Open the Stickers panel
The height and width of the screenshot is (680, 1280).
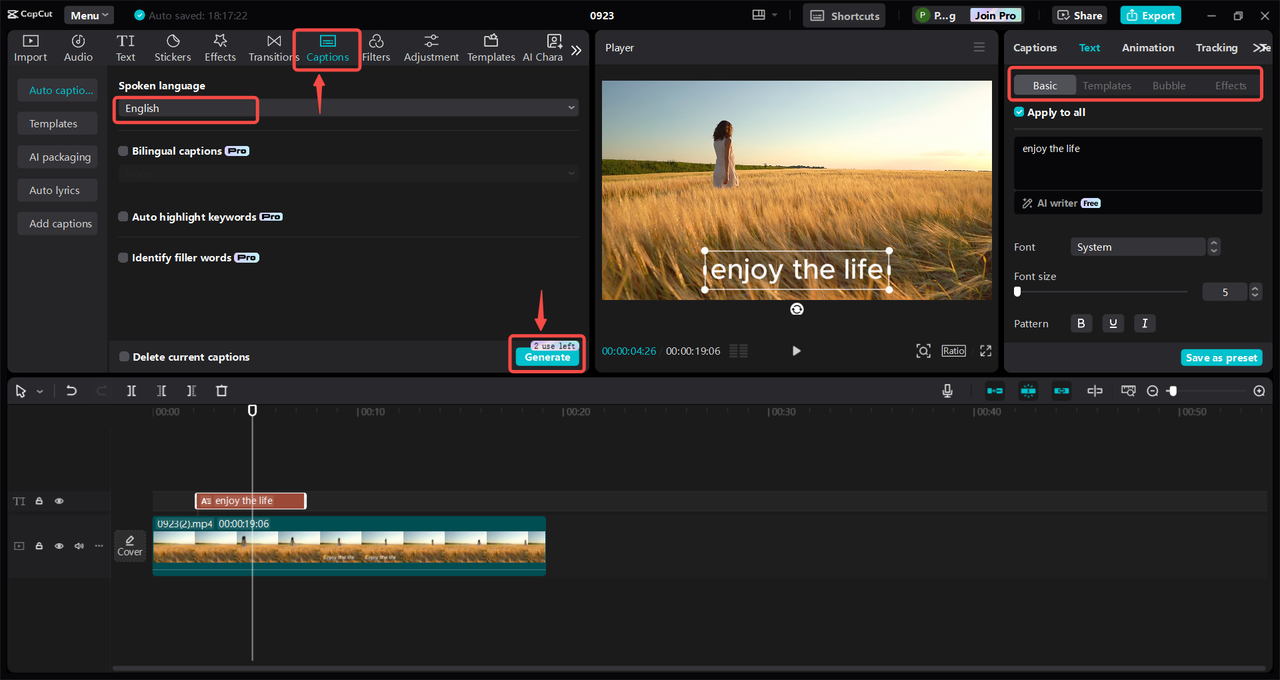[x=172, y=48]
